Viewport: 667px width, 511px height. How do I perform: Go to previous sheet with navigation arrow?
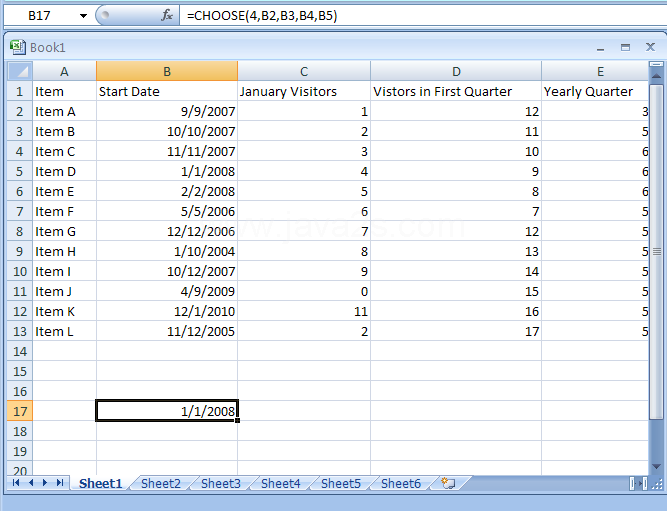tap(31, 482)
